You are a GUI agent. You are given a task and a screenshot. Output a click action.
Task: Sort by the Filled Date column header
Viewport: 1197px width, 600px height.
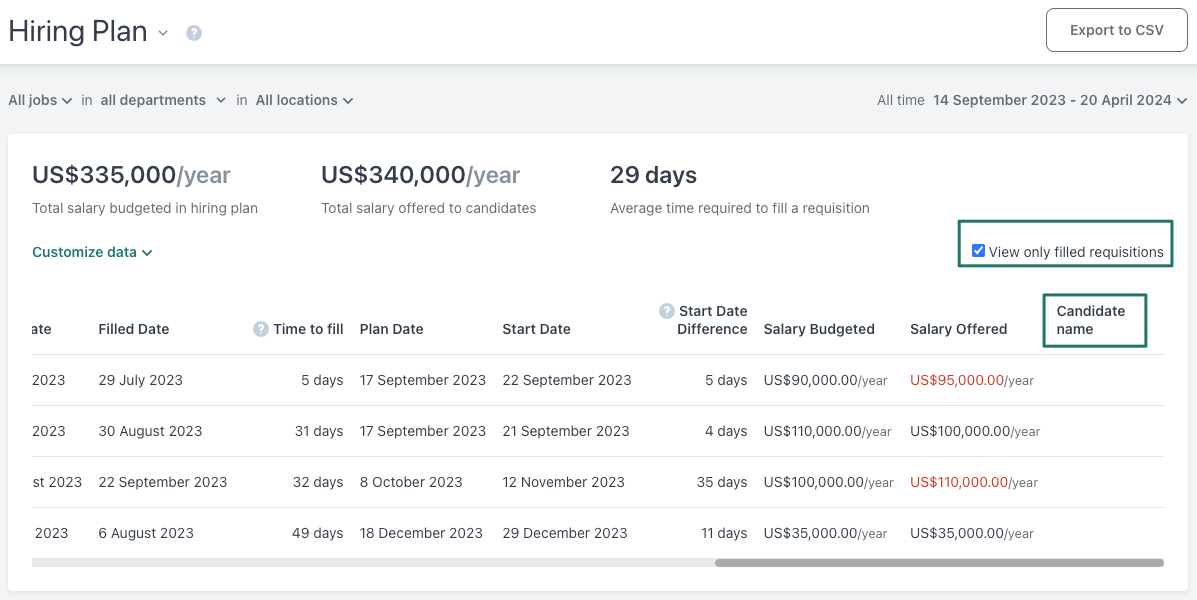(x=134, y=329)
